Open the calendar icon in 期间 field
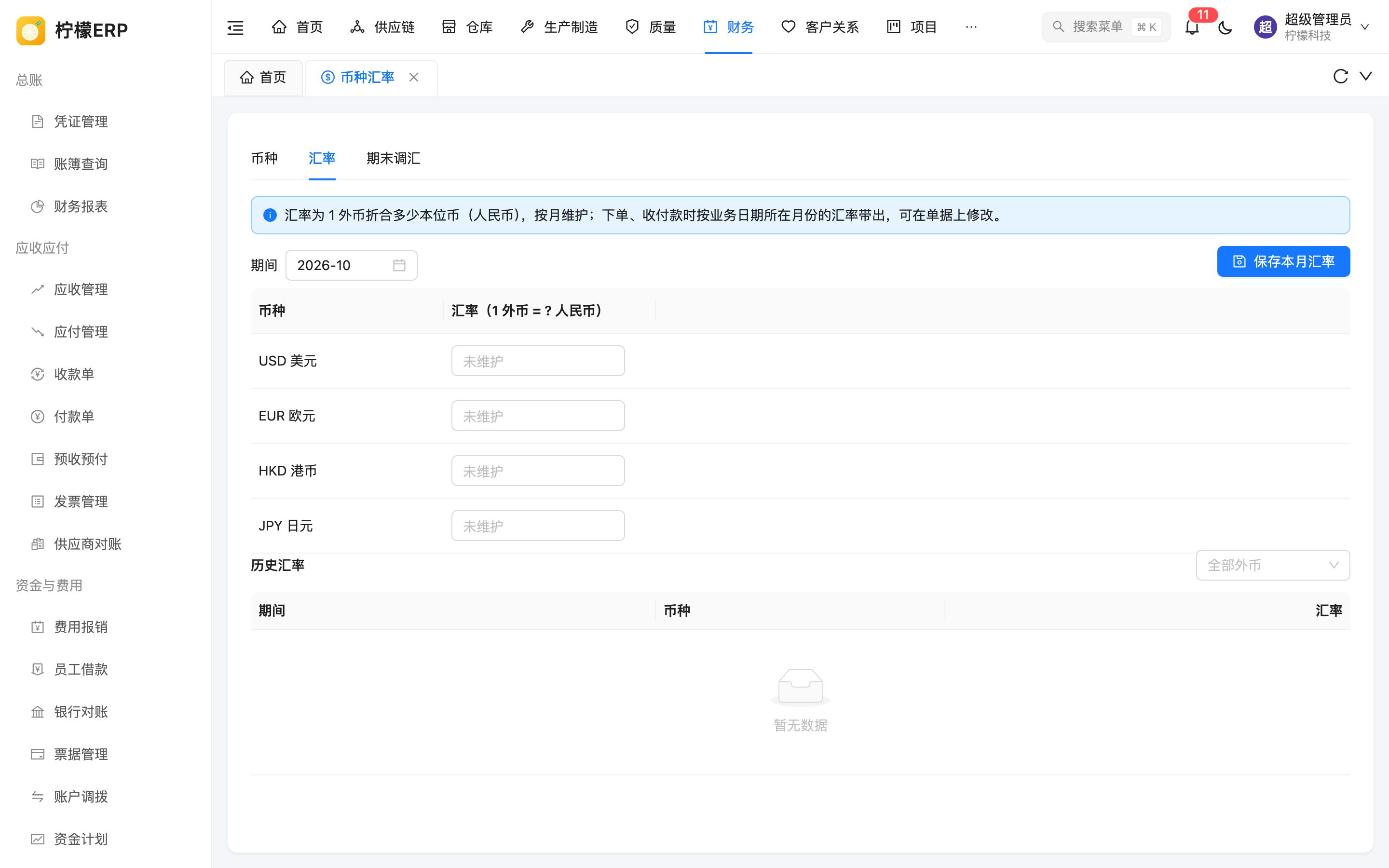The image size is (1389, 868). [399, 265]
